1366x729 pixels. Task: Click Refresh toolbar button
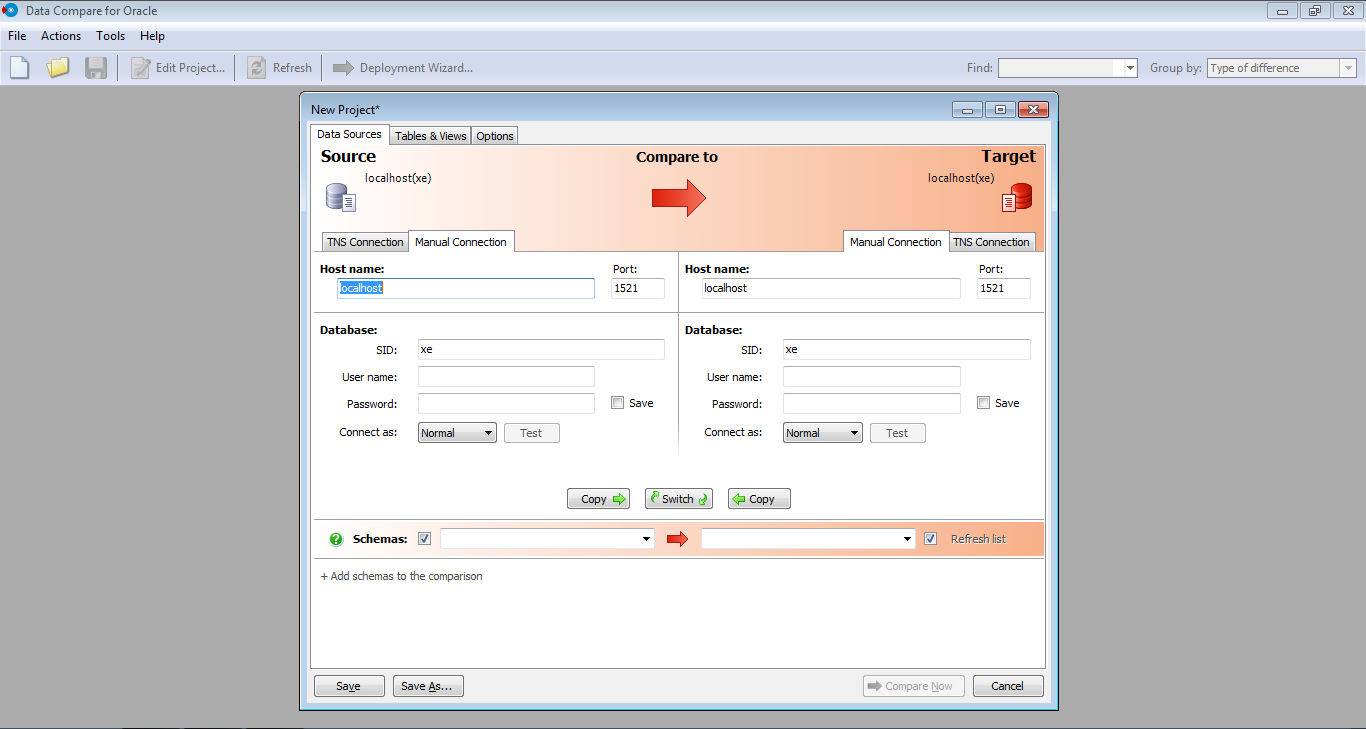[x=280, y=68]
